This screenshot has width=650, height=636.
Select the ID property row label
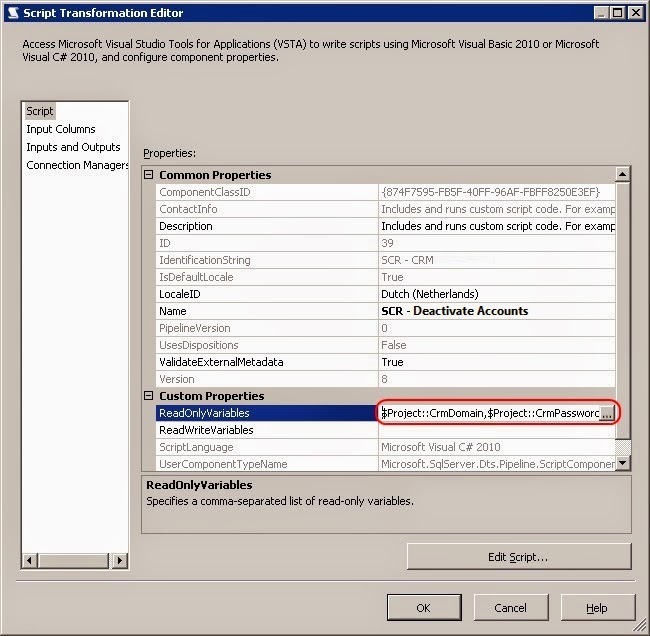(x=165, y=243)
